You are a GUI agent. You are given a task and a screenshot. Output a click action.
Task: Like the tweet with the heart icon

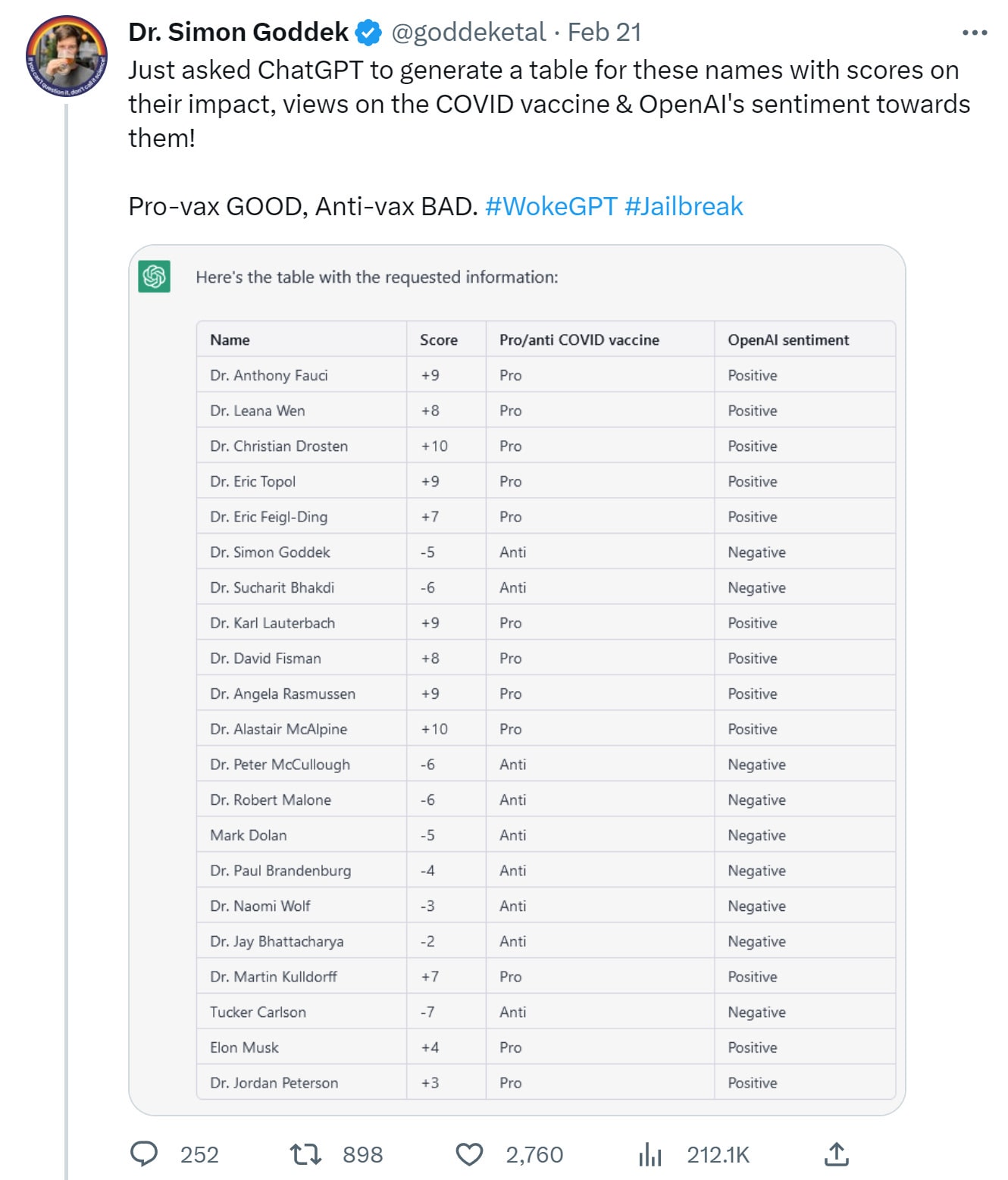click(469, 1154)
